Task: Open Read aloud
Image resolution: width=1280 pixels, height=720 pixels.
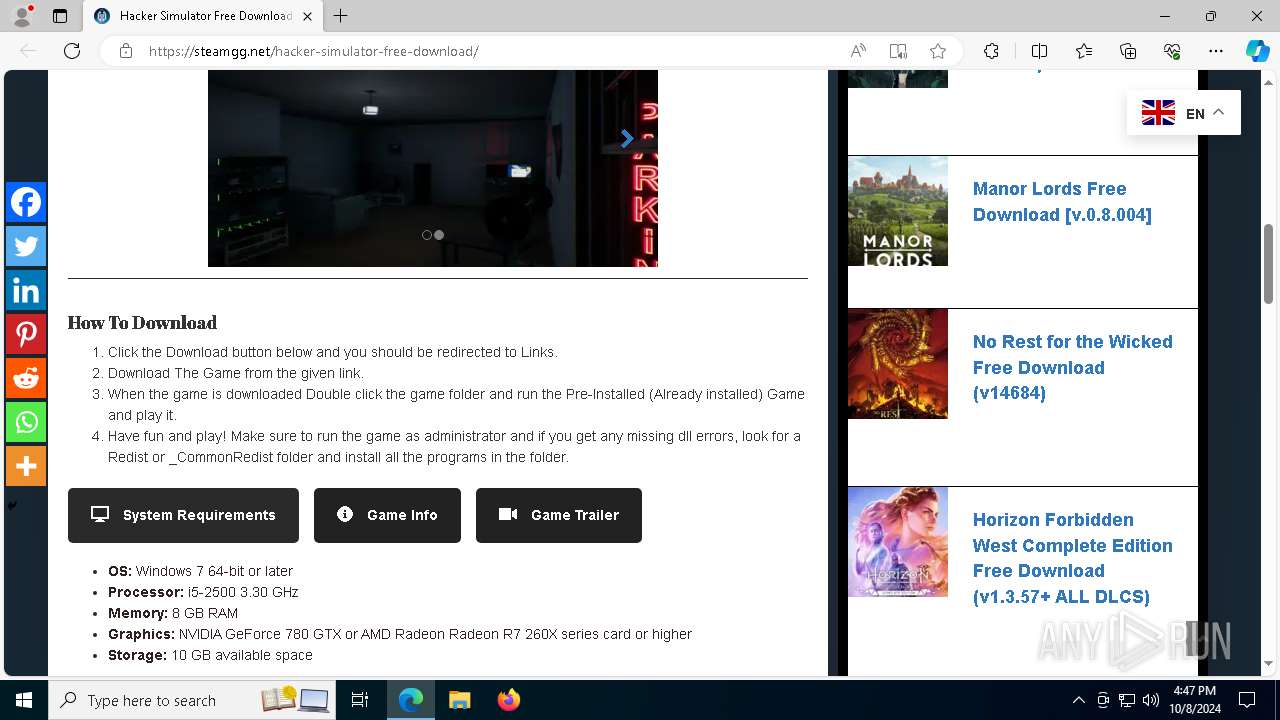Action: click(x=858, y=51)
